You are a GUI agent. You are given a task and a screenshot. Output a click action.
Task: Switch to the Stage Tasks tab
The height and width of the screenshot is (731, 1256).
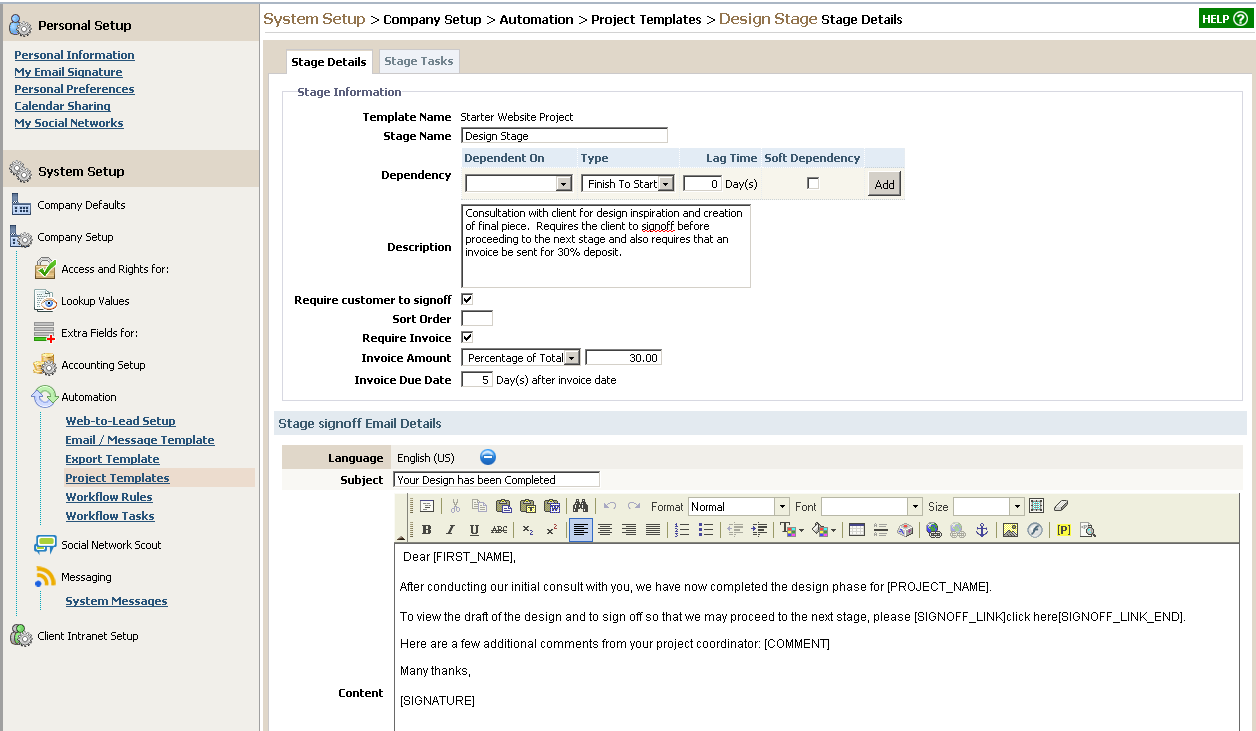[x=419, y=61]
